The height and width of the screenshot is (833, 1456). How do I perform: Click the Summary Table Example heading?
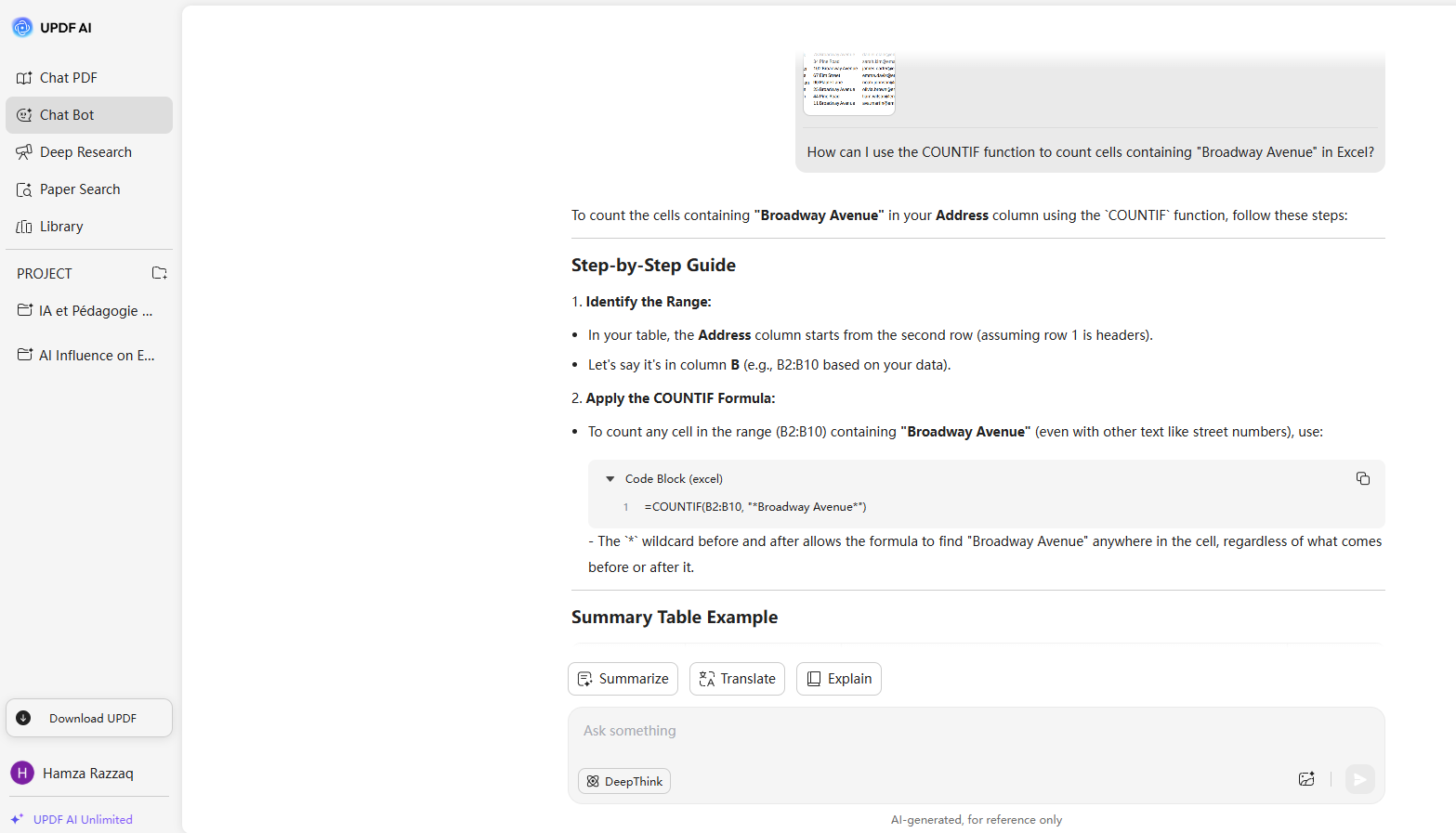675,618
